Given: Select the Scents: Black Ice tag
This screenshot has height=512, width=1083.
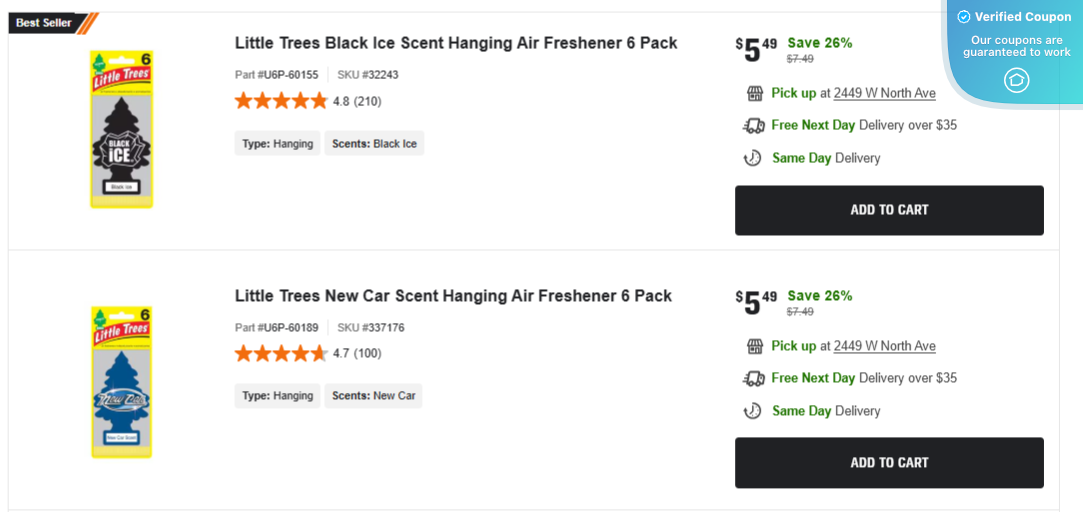Looking at the screenshot, I should [x=374, y=144].
